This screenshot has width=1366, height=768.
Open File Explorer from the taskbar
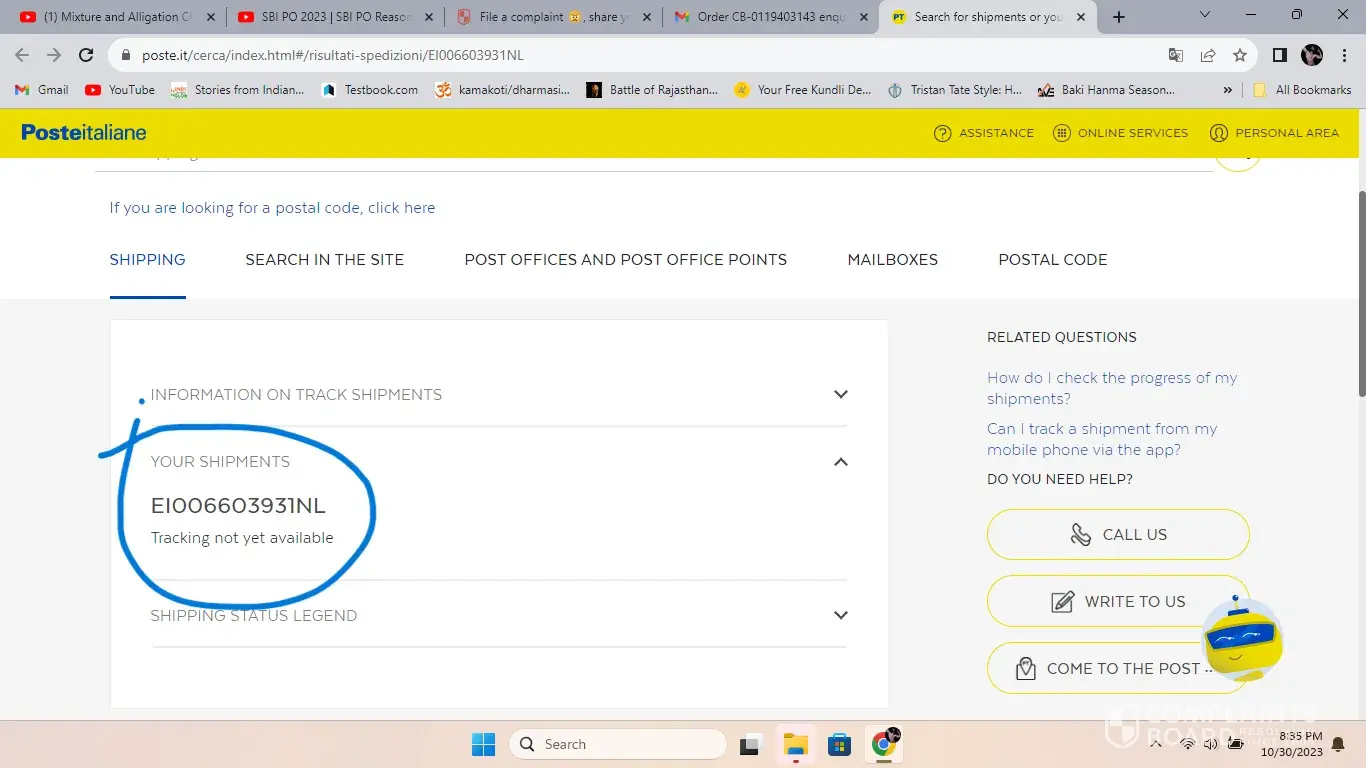coord(795,744)
